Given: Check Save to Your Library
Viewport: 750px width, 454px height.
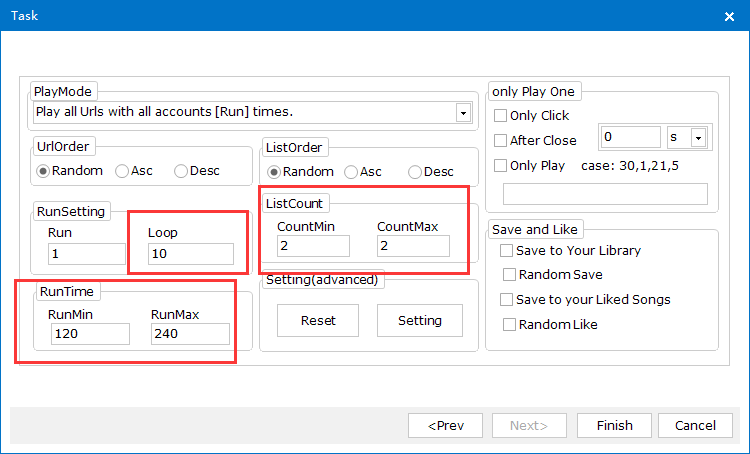Looking at the screenshot, I should click(x=507, y=250).
